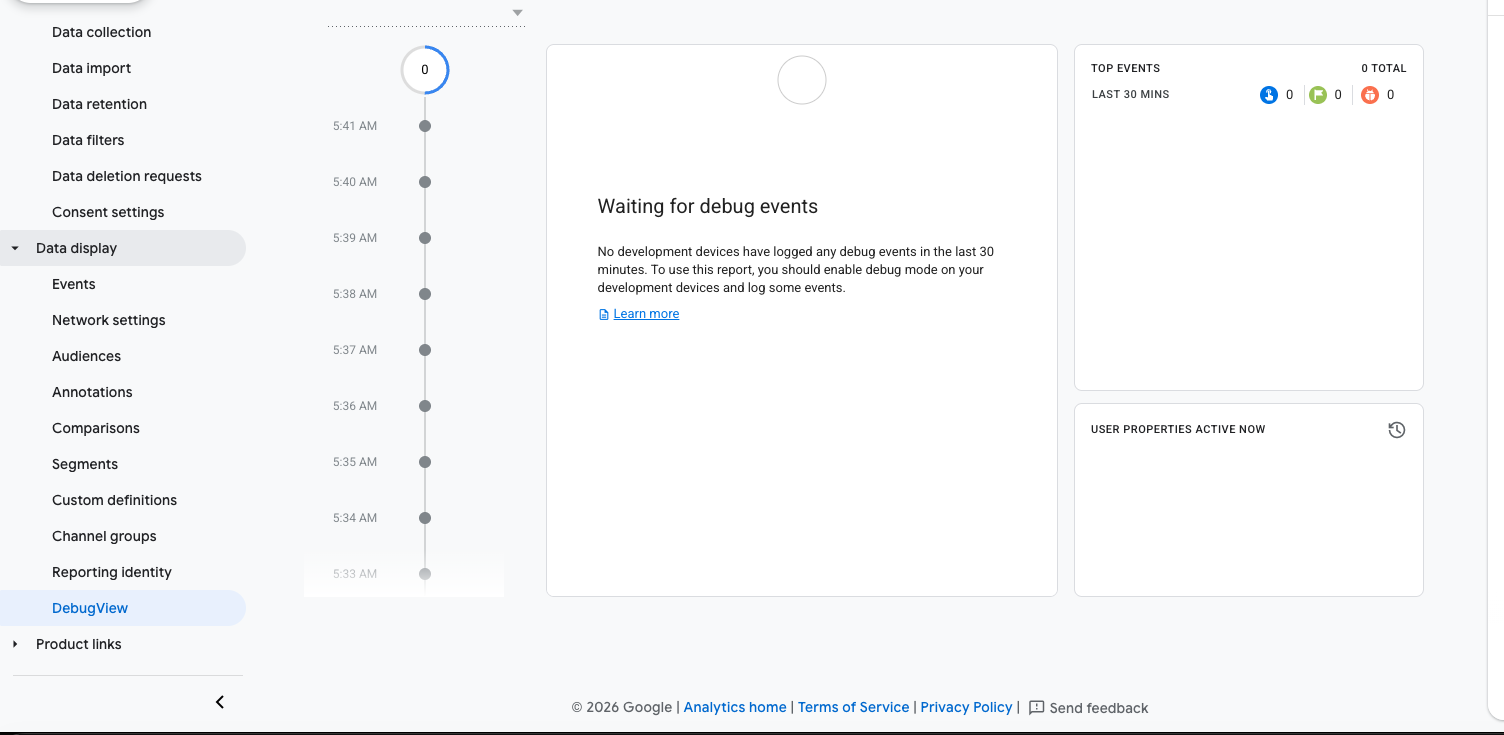Open the Learn more link
1504x735 pixels.
645,313
